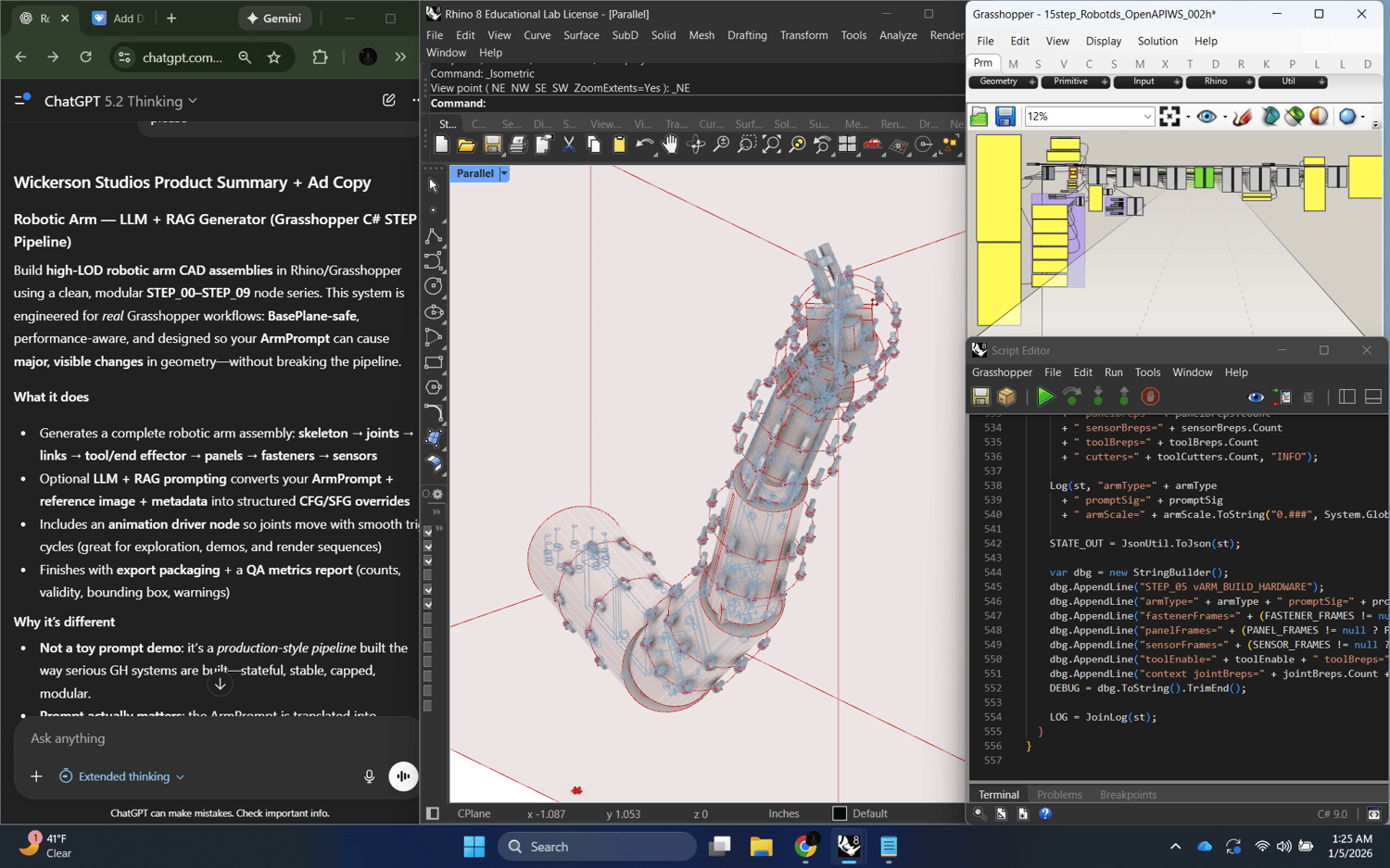Save the Grasshopper document with blue floppy icon

point(1005,117)
